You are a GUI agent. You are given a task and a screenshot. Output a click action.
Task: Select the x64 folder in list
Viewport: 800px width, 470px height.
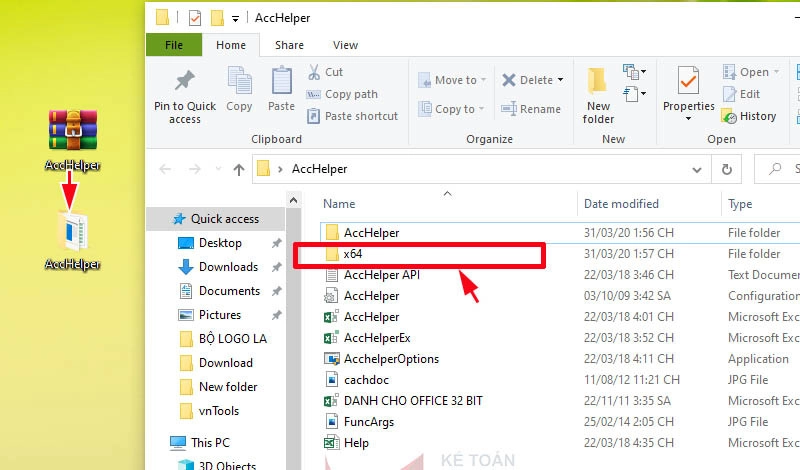click(x=352, y=254)
